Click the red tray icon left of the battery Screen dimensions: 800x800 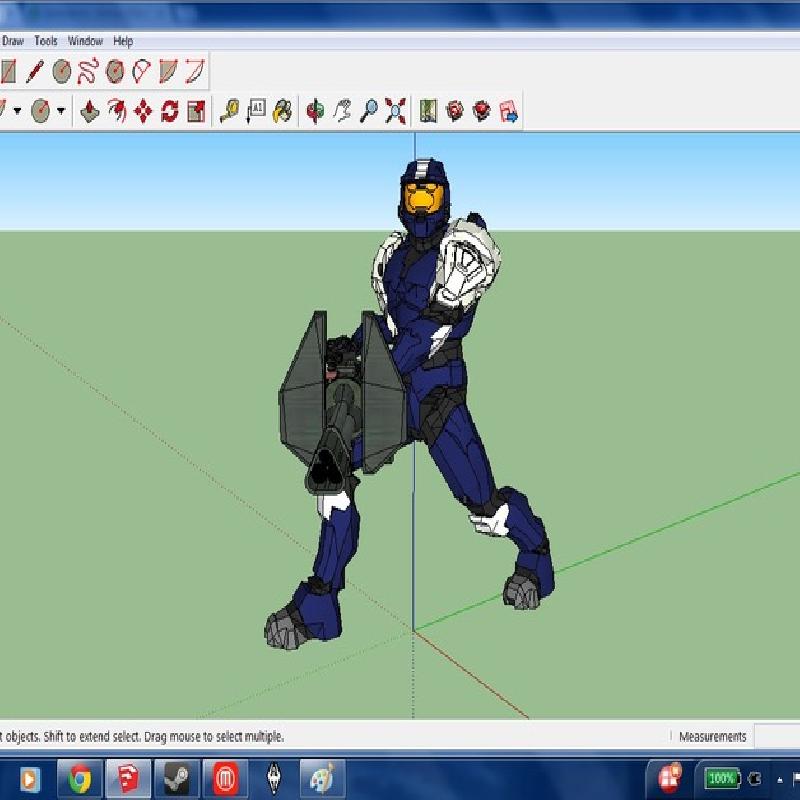coord(670,778)
